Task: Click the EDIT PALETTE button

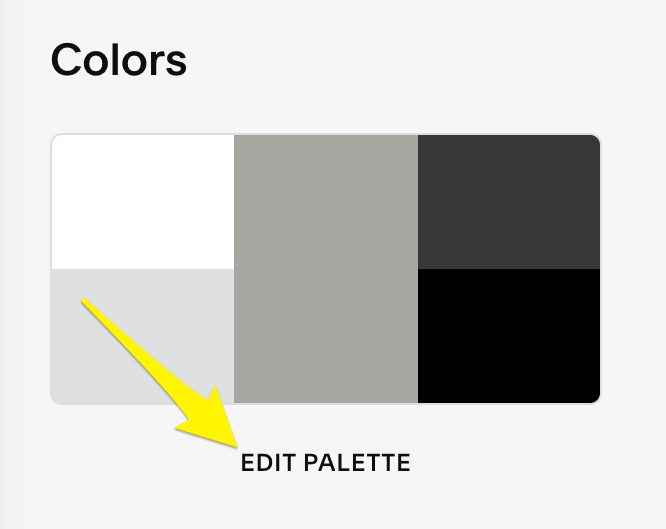Action: [326, 463]
